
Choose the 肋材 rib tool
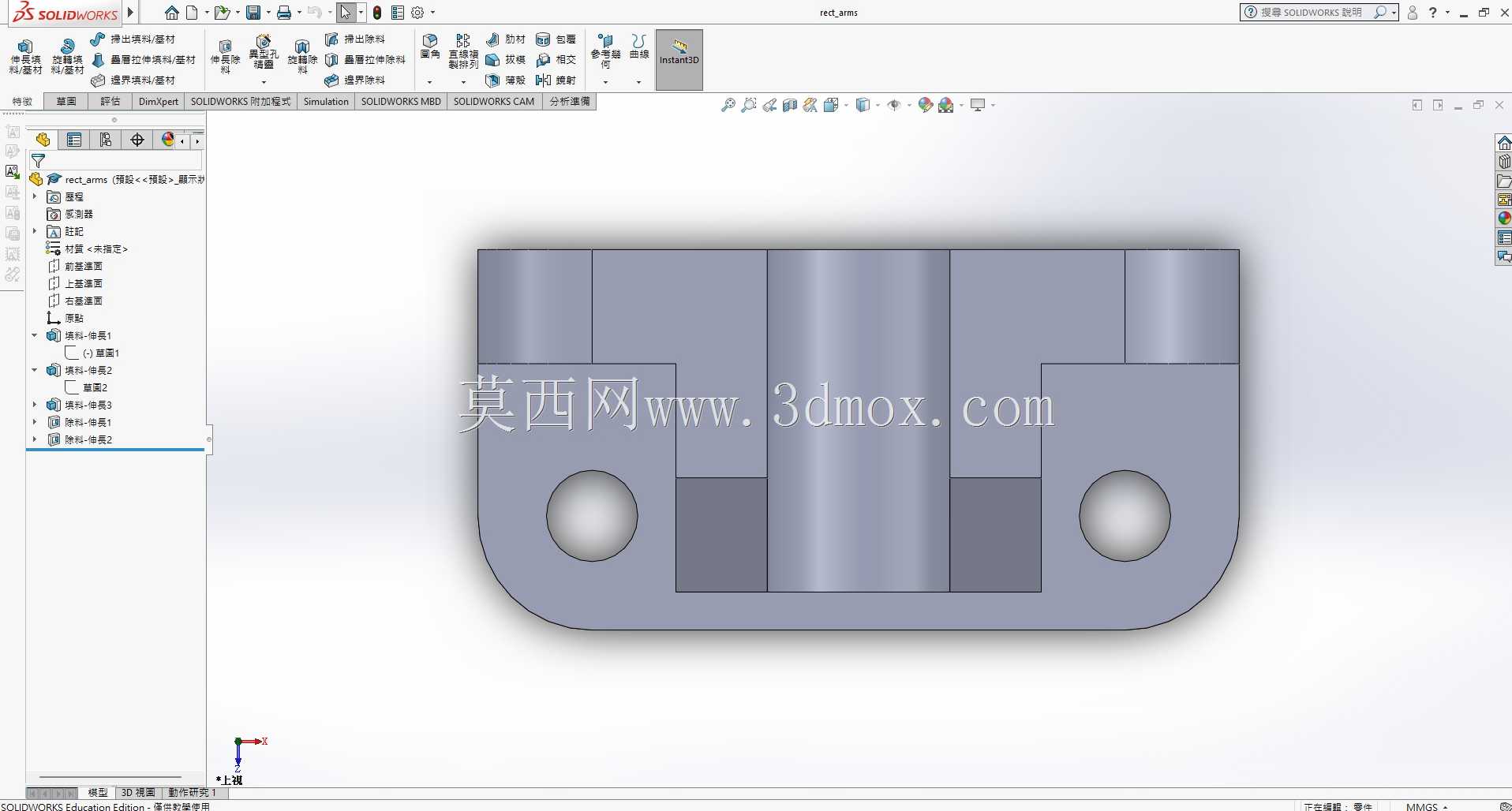click(x=506, y=39)
